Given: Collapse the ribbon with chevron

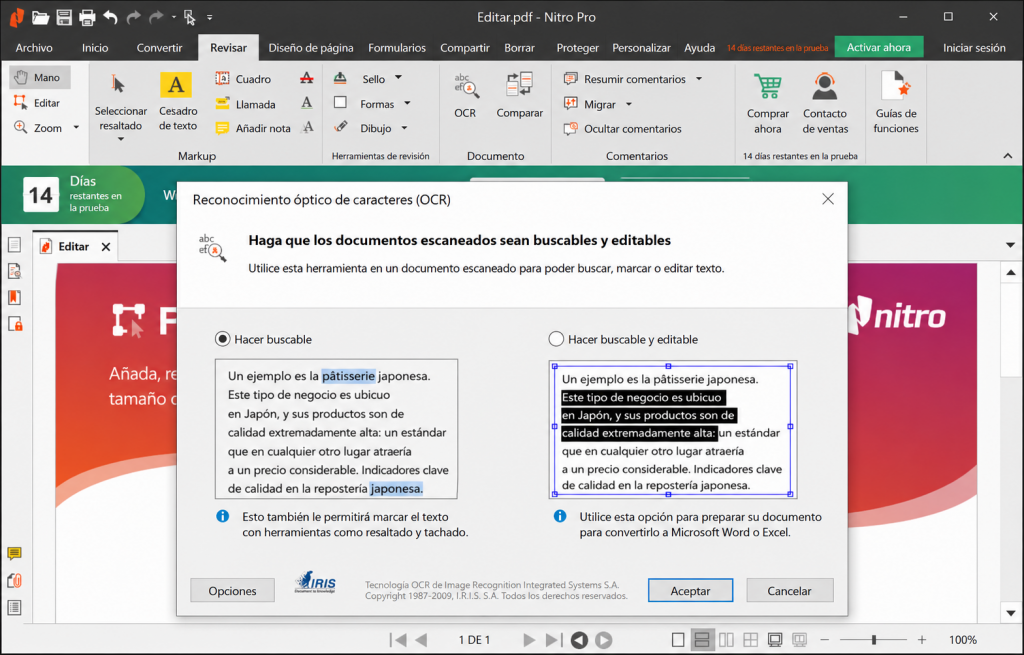Looking at the screenshot, I should pos(1008,155).
